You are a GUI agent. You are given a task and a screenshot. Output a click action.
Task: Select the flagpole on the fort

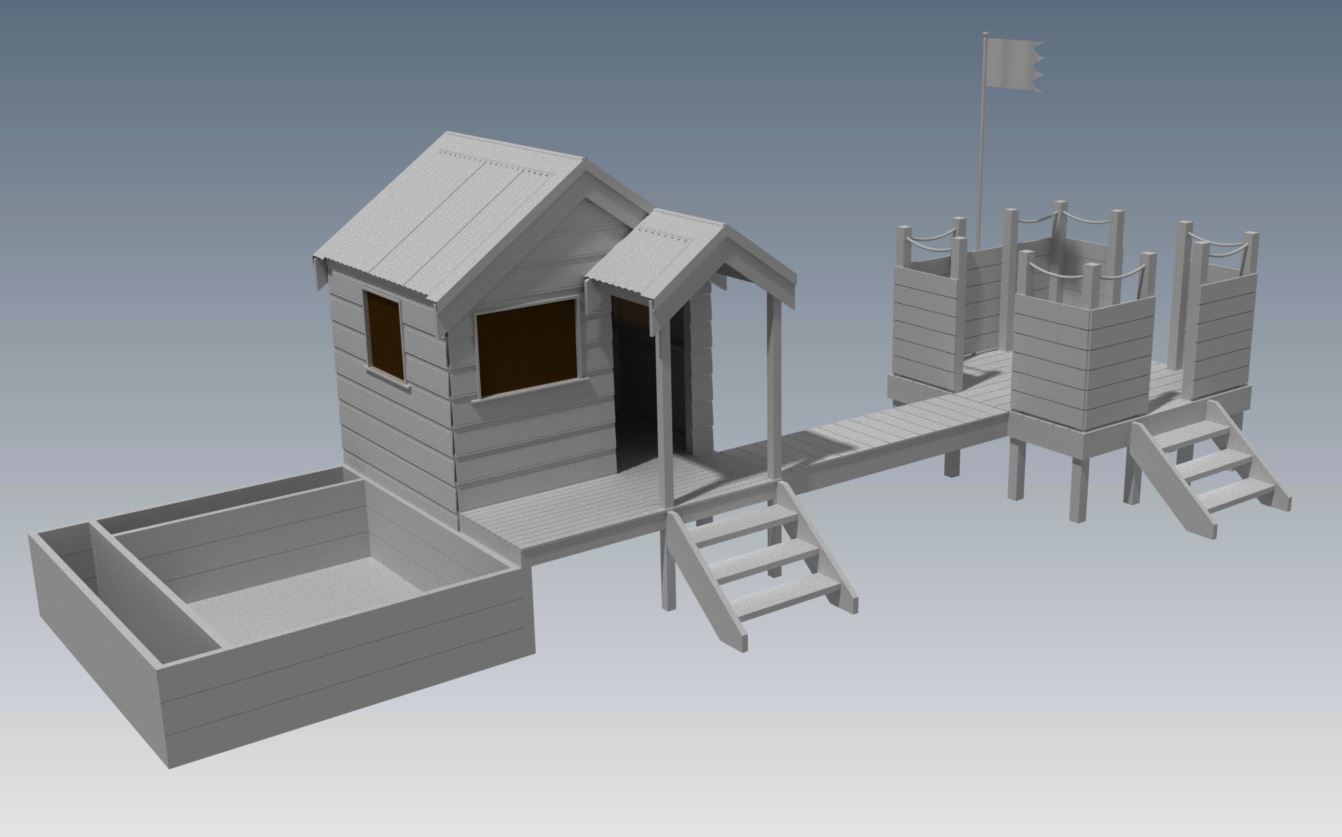point(982,150)
